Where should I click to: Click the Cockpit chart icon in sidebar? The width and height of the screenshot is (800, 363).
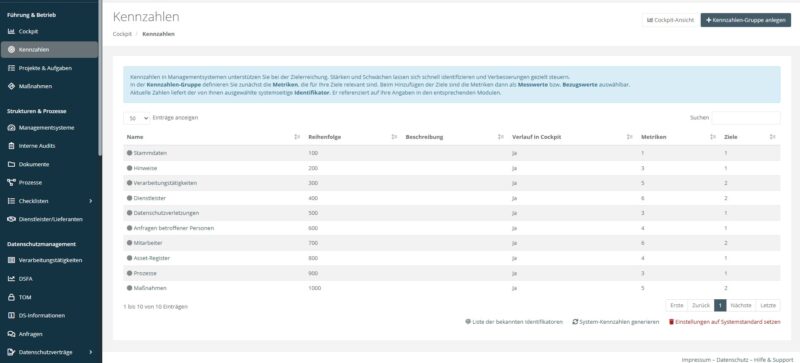coord(11,32)
